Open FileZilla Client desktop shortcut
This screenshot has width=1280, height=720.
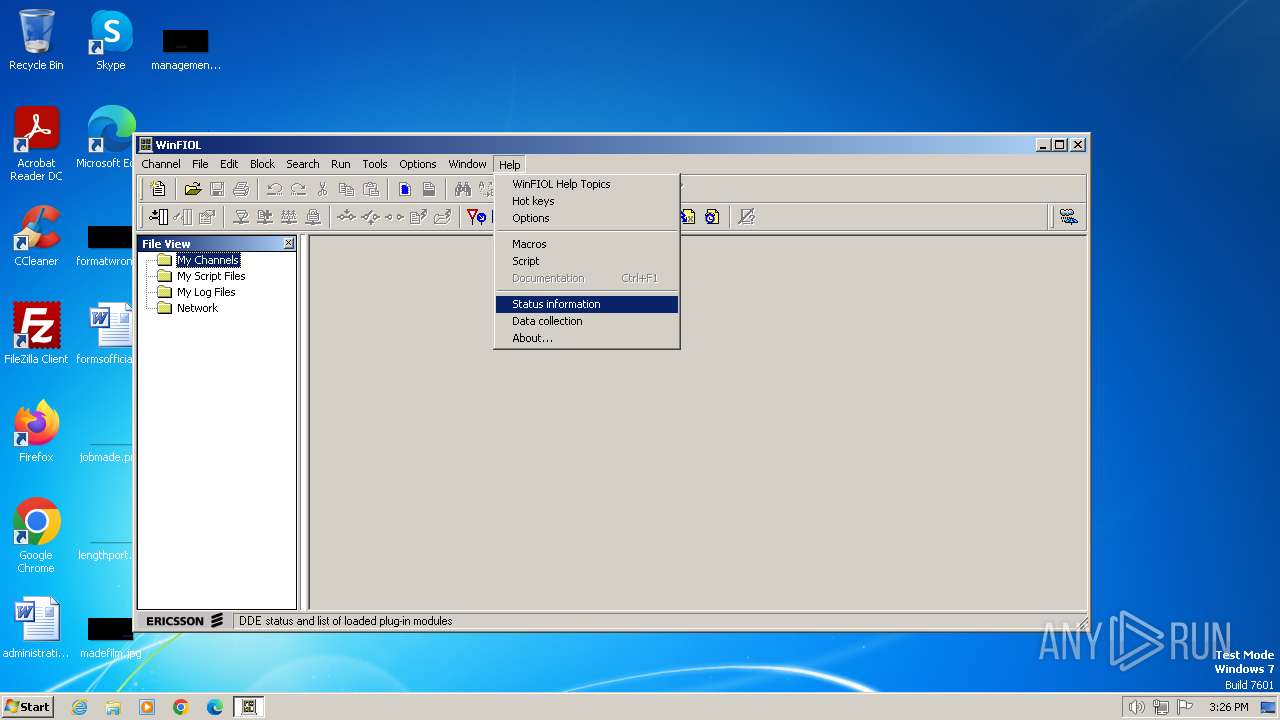click(36, 333)
